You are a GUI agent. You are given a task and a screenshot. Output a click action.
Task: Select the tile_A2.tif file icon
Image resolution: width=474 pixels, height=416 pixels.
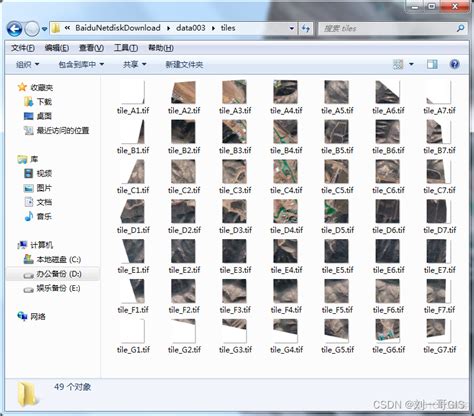[x=183, y=92]
